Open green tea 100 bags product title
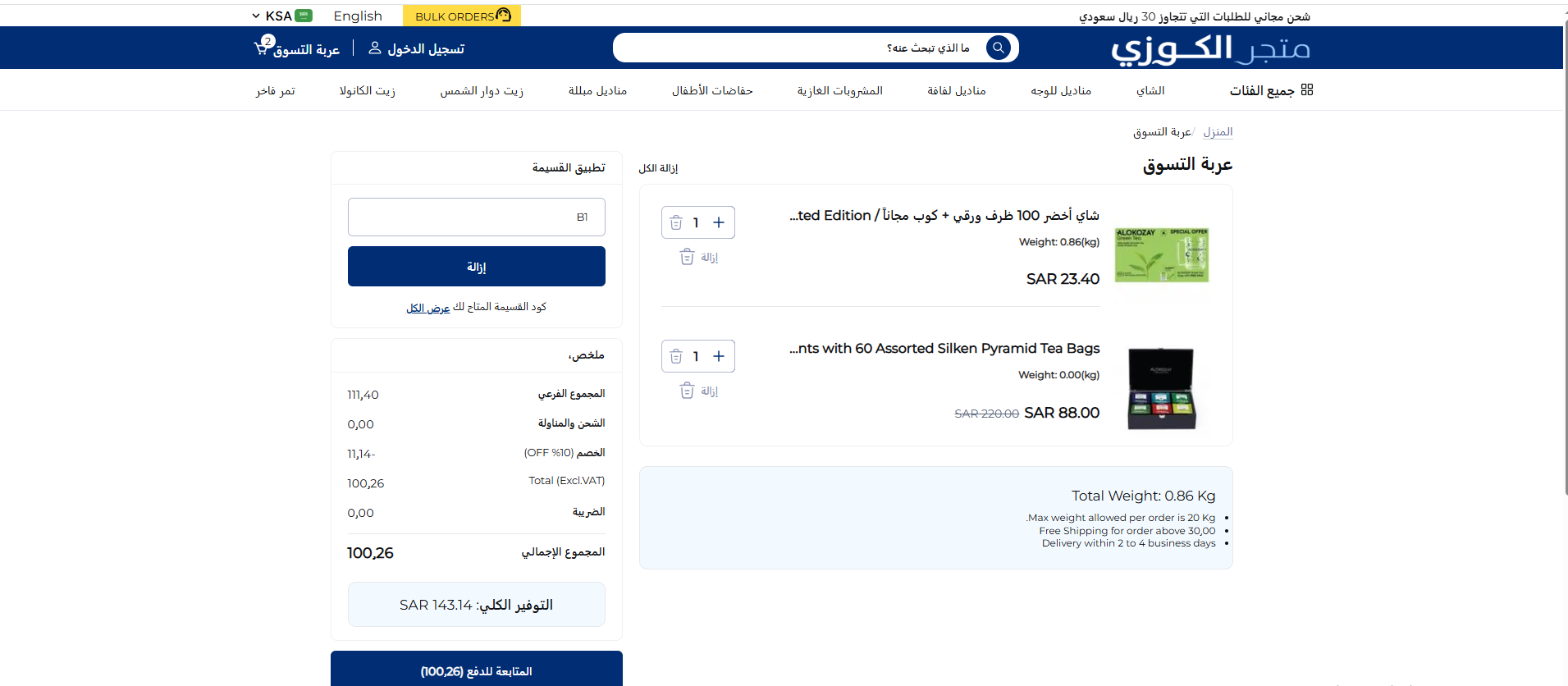1568x686 pixels. point(944,215)
